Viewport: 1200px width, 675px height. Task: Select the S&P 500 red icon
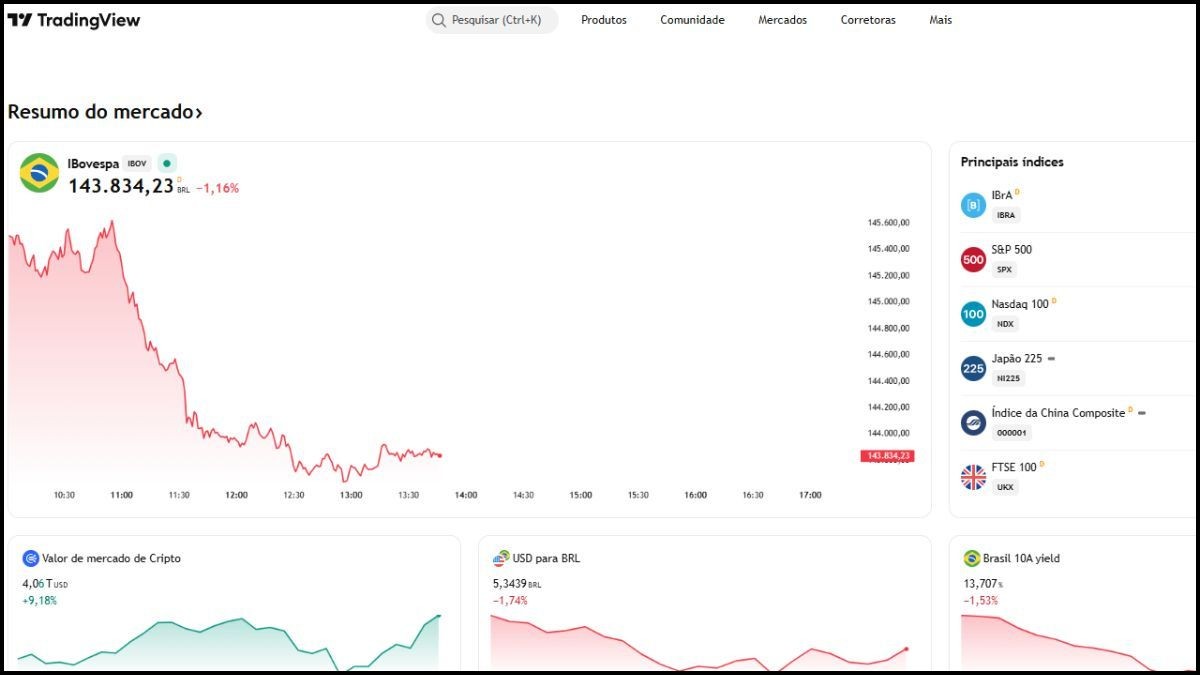(x=973, y=260)
